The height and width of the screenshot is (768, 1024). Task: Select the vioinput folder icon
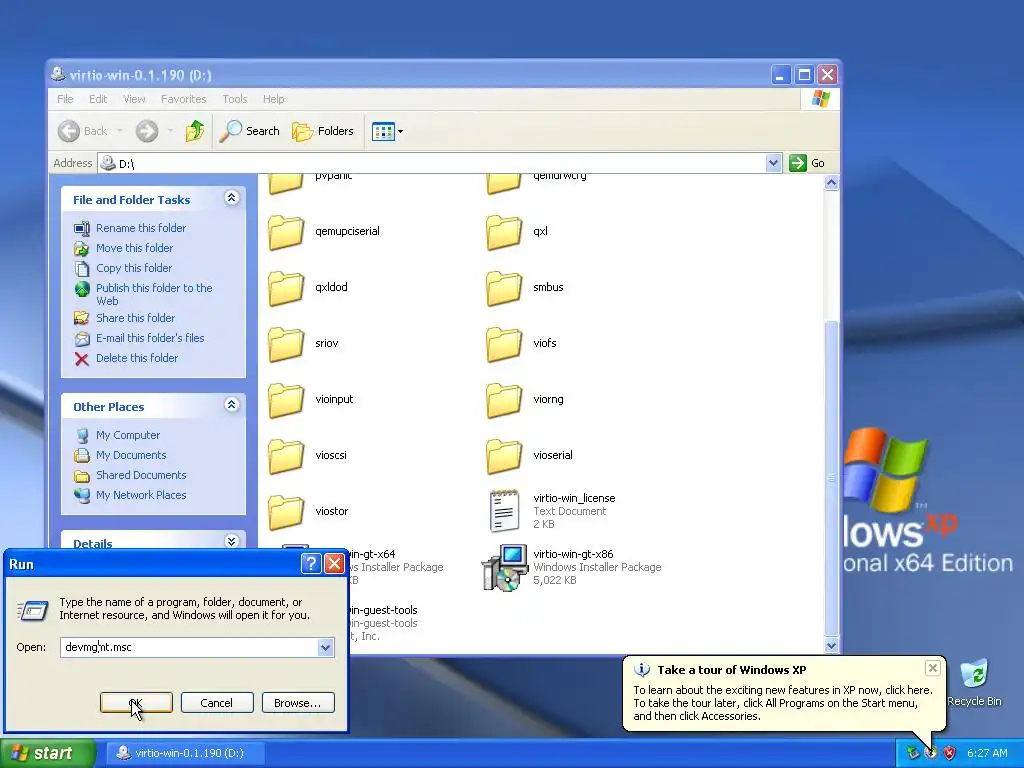(x=286, y=400)
